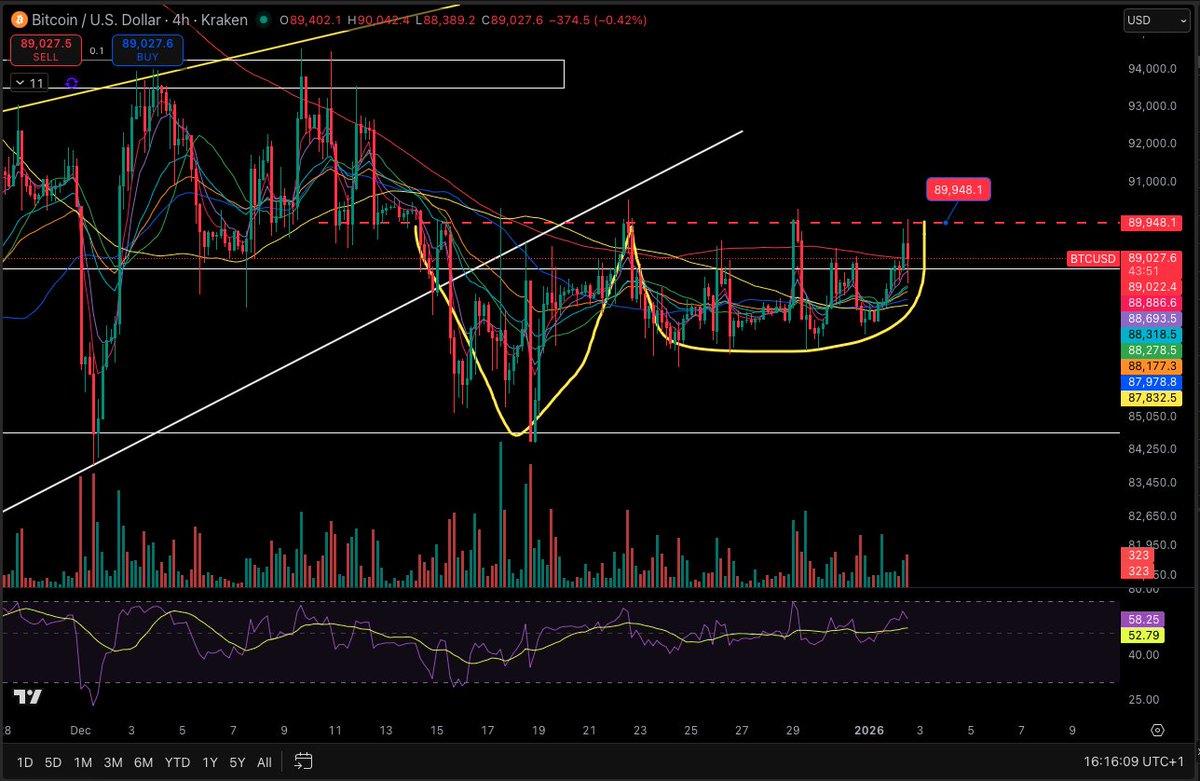This screenshot has height=781, width=1200.
Task: Click the 89,948.1 price callout label
Action: [x=959, y=189]
